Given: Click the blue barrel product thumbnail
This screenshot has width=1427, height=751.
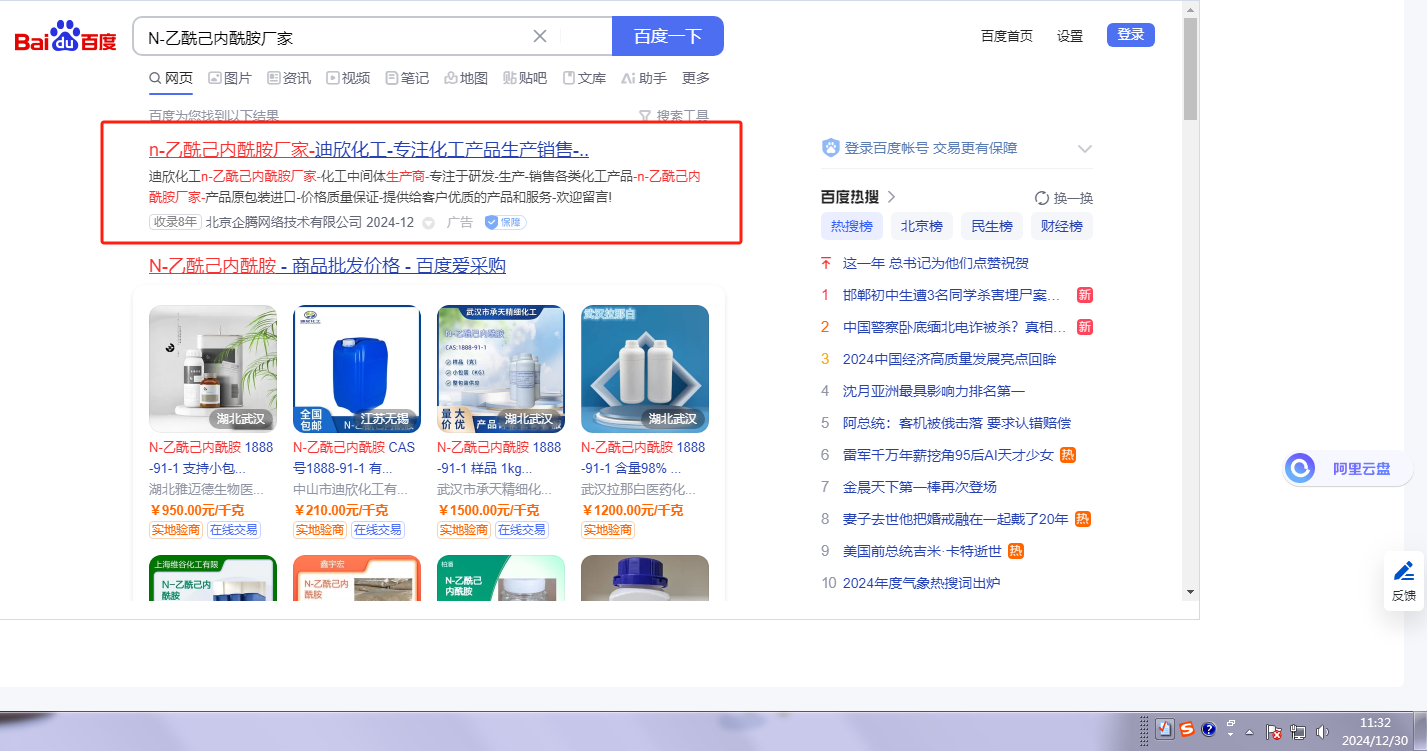Looking at the screenshot, I should (x=357, y=369).
